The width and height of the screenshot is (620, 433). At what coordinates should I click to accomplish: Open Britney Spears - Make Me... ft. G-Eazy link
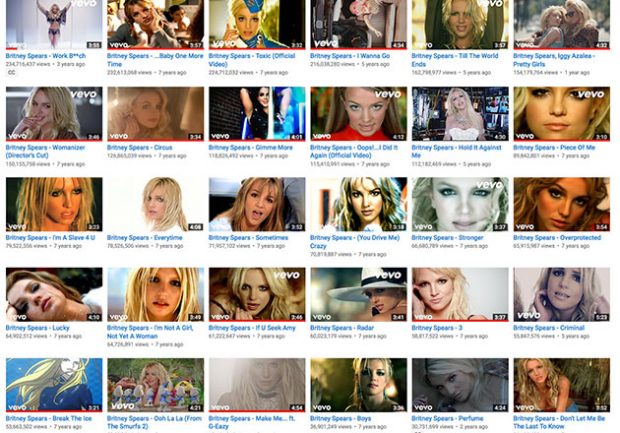click(252, 422)
